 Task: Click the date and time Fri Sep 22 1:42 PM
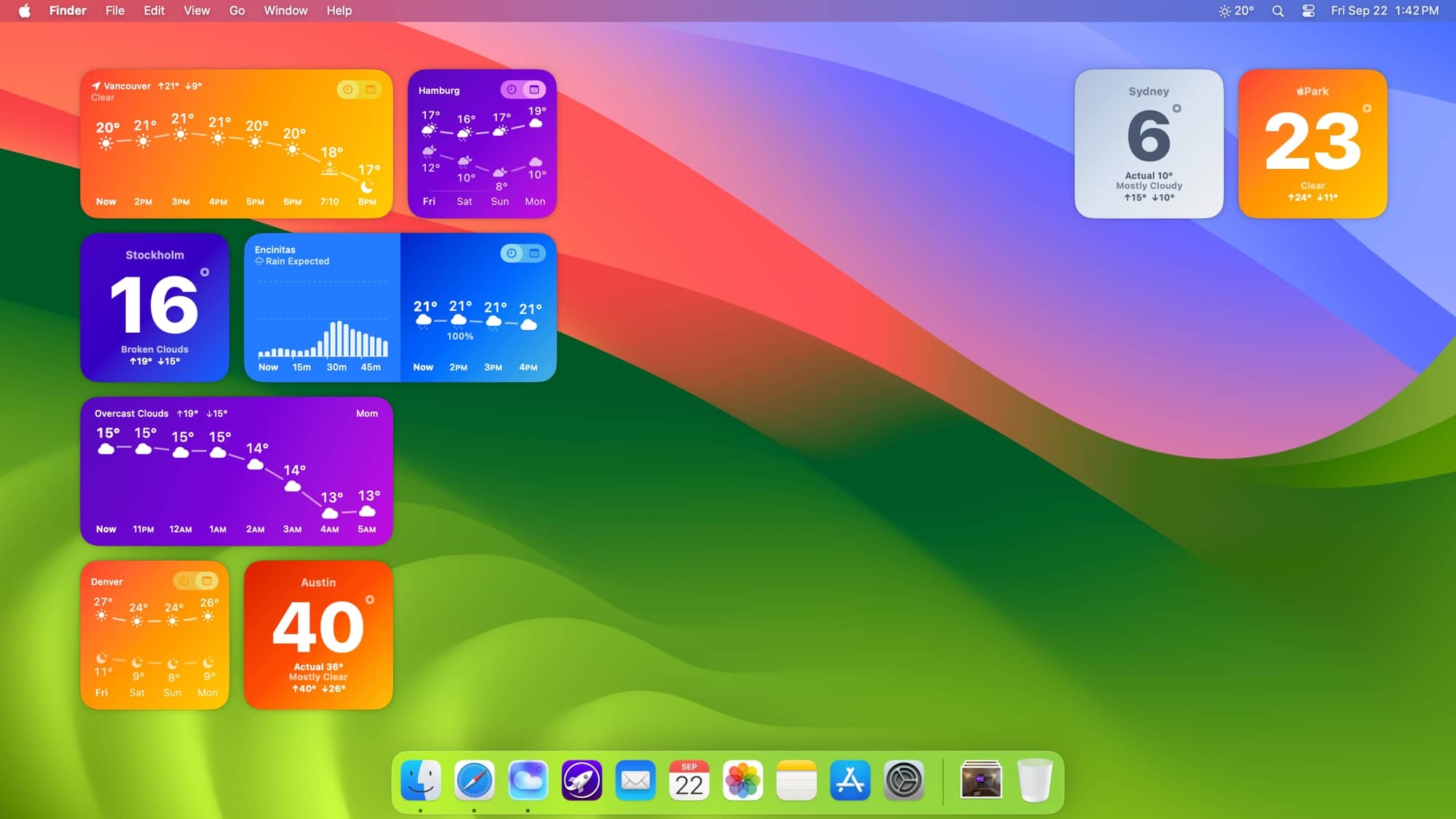tap(1385, 10)
